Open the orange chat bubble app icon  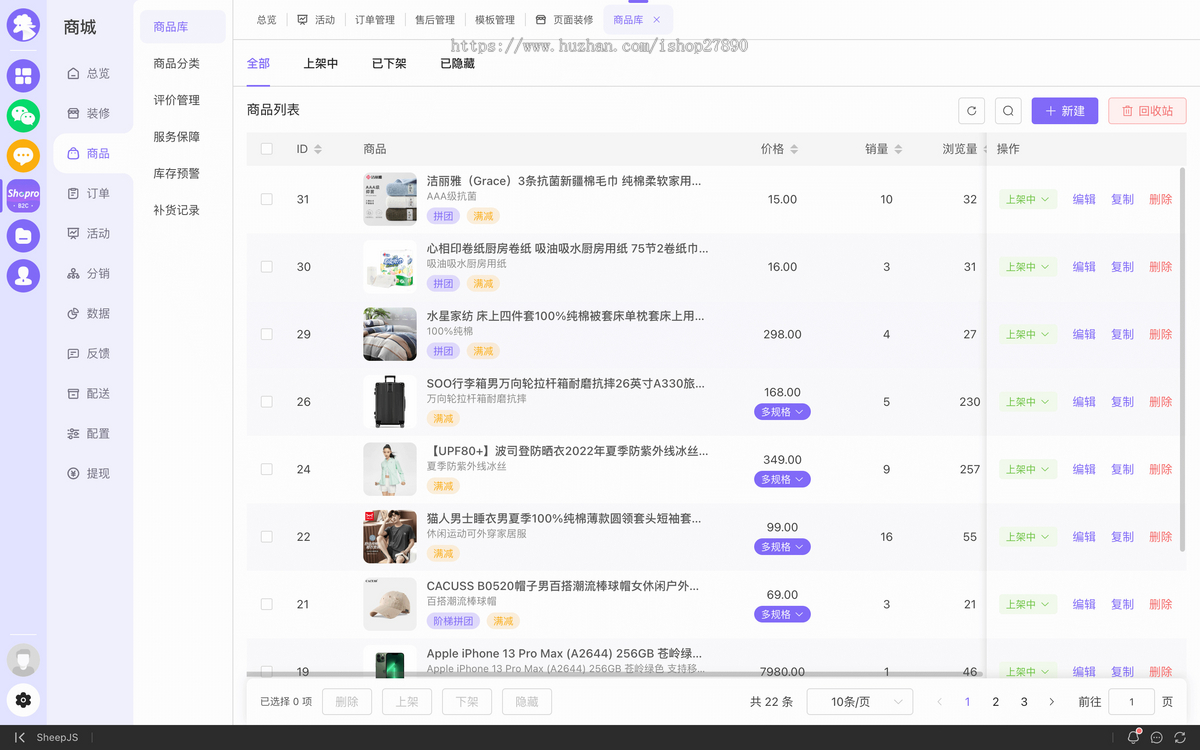click(x=23, y=156)
